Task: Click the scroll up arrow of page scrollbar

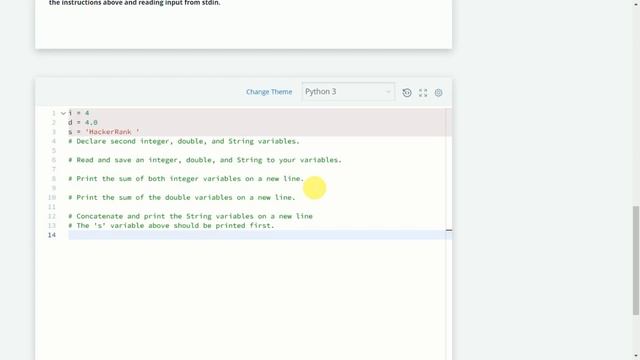Action: 636,3
